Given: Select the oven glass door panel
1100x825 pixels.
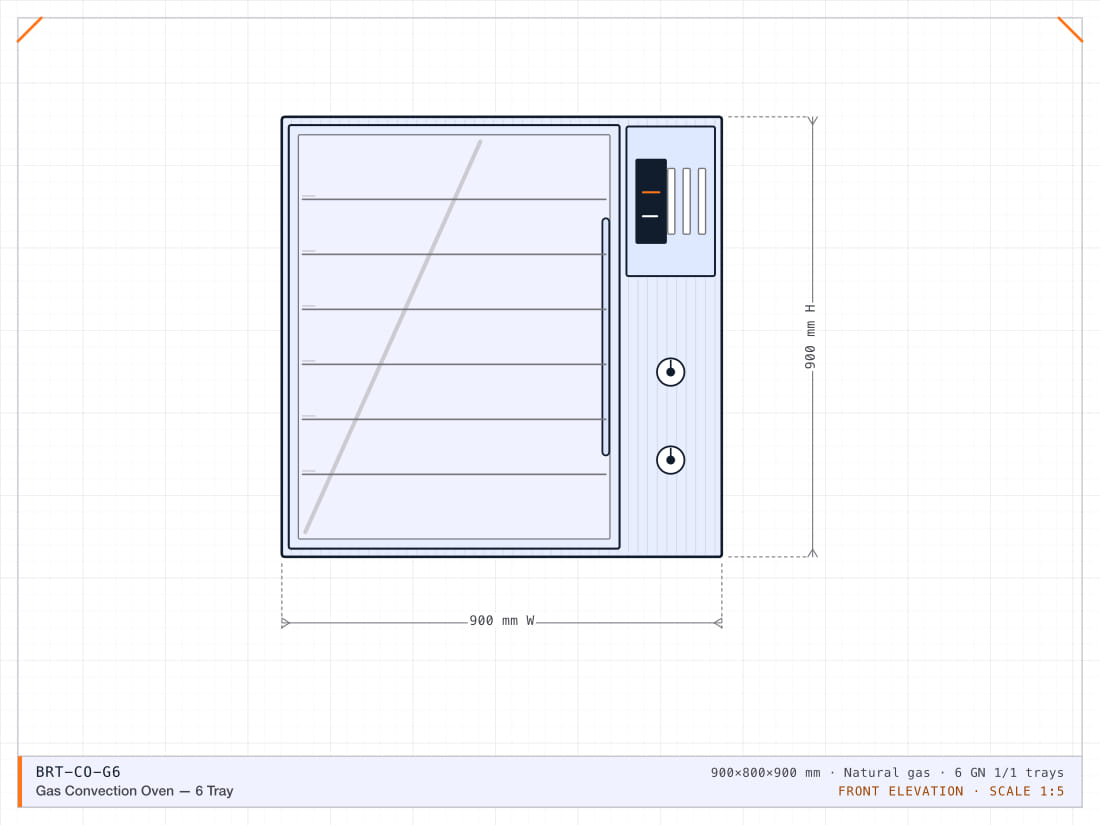Looking at the screenshot, I should (454, 337).
